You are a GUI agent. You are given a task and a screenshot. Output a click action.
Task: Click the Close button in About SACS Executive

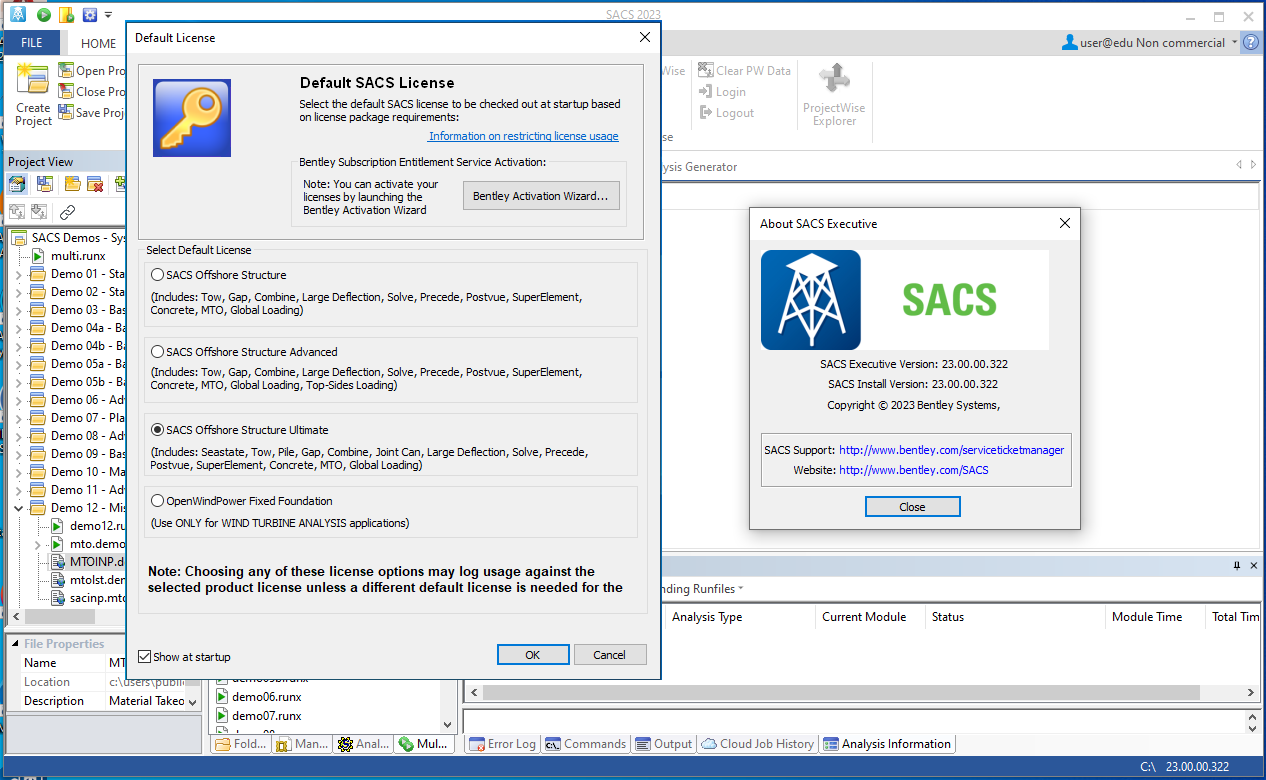(x=912, y=507)
